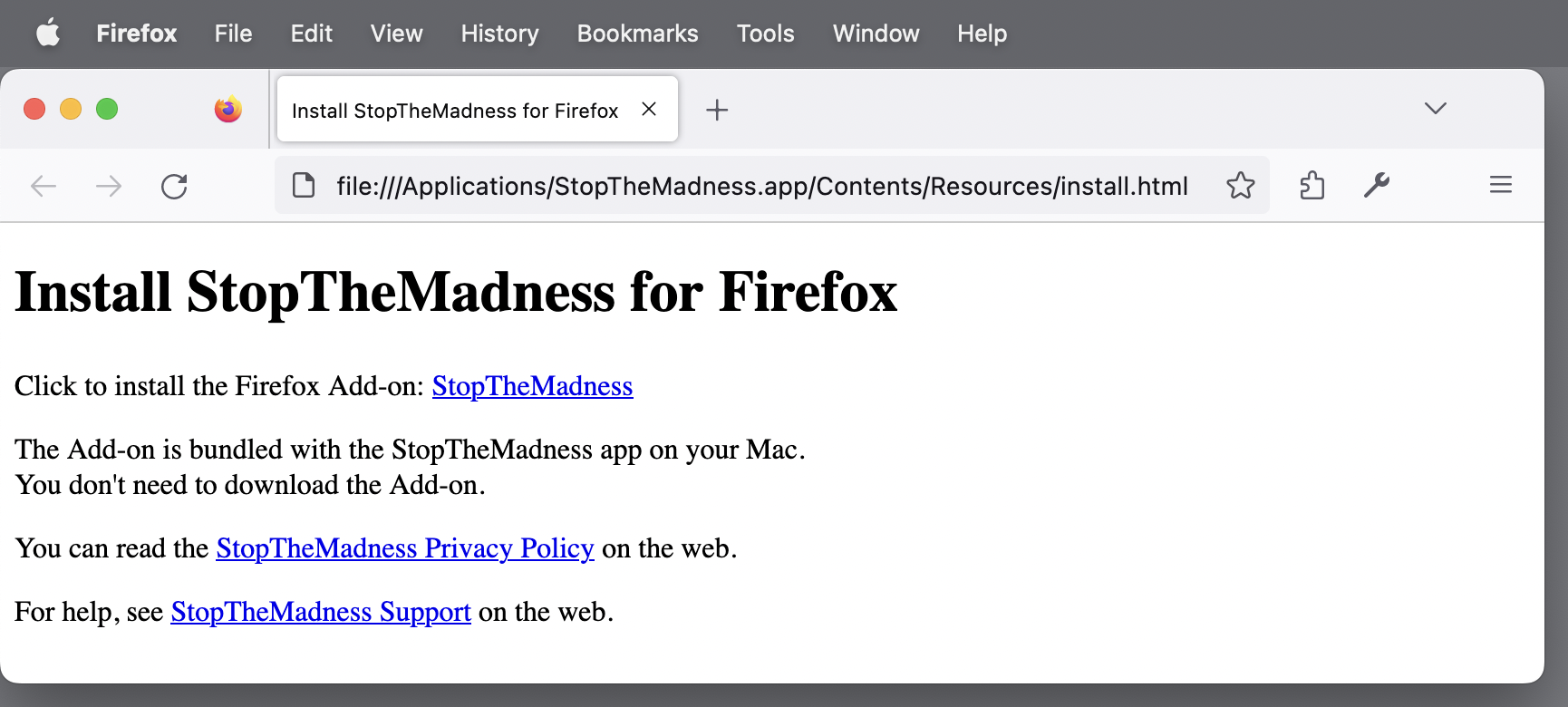The image size is (1568, 707).
Task: Close the Install StopTheMadness tab
Action: (x=649, y=109)
